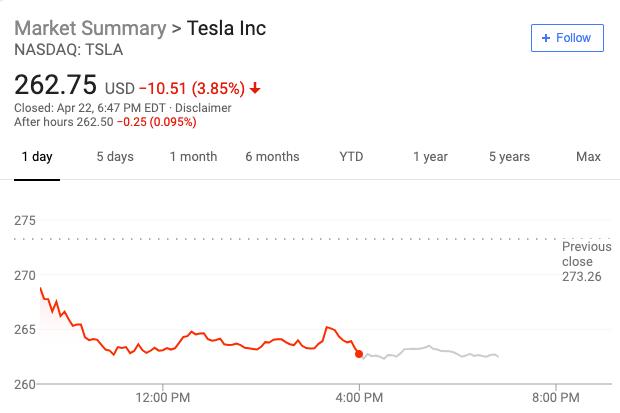
Task: Click the Market Summary breadcrumb link
Action: [x=89, y=28]
